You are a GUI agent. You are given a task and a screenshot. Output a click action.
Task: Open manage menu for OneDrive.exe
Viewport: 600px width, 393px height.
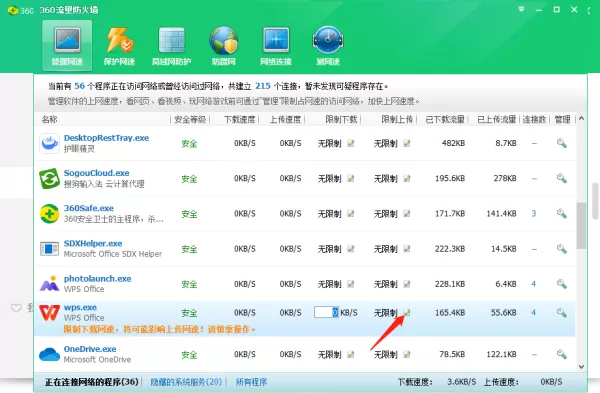coord(561,354)
